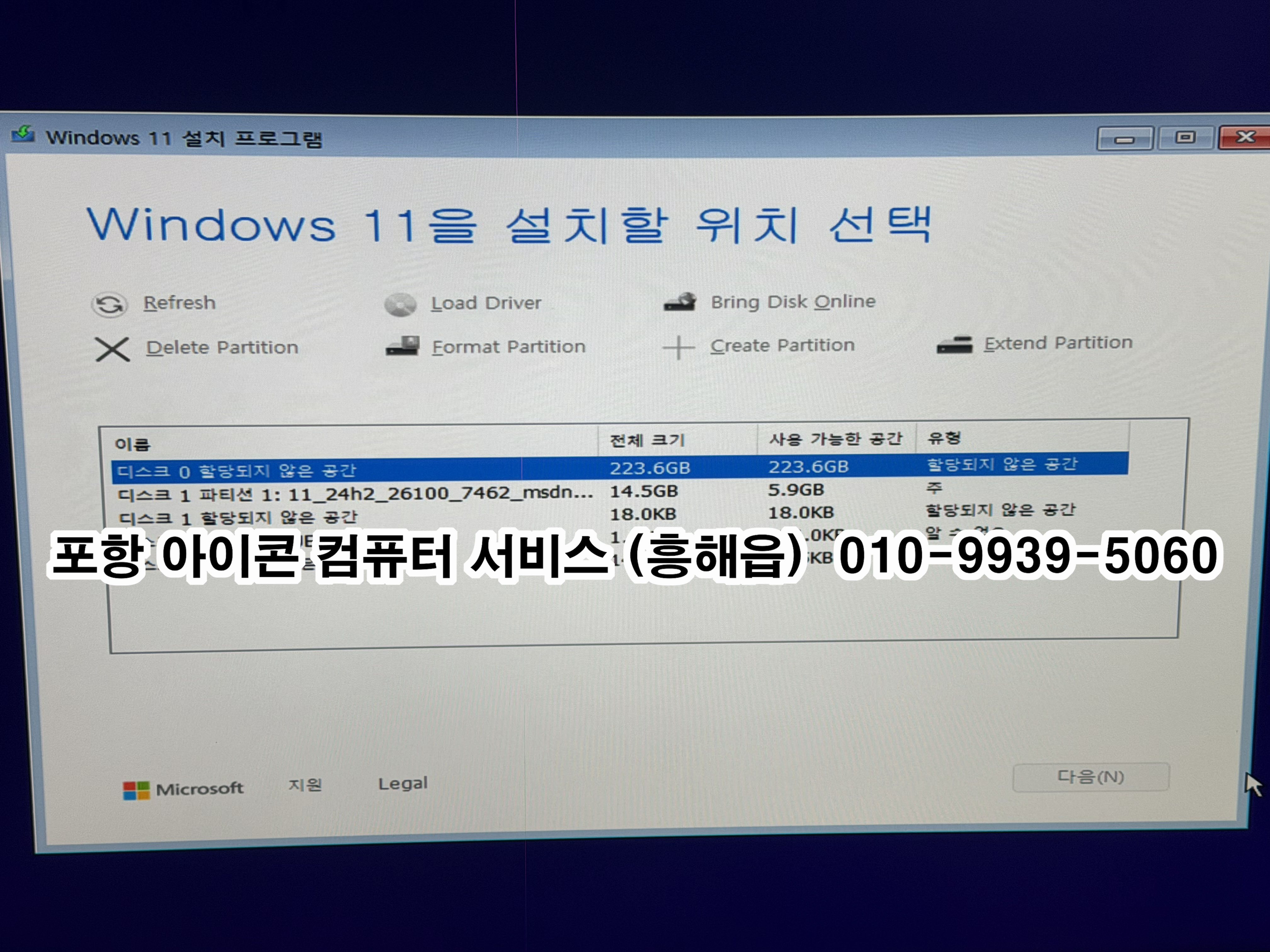Close the Windows 11 setup window
1270x952 pixels.
click(x=1244, y=137)
